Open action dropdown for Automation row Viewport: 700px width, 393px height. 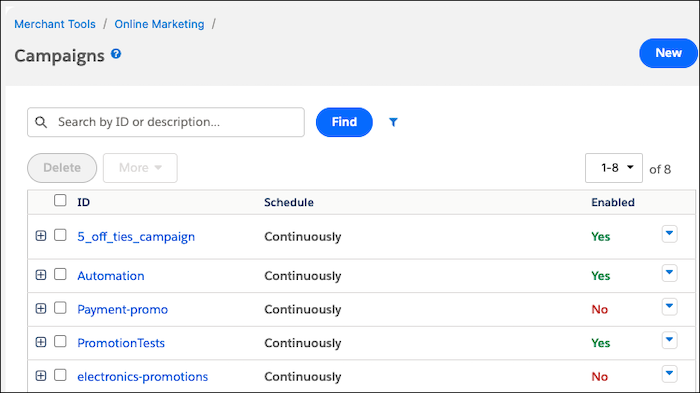click(x=669, y=273)
